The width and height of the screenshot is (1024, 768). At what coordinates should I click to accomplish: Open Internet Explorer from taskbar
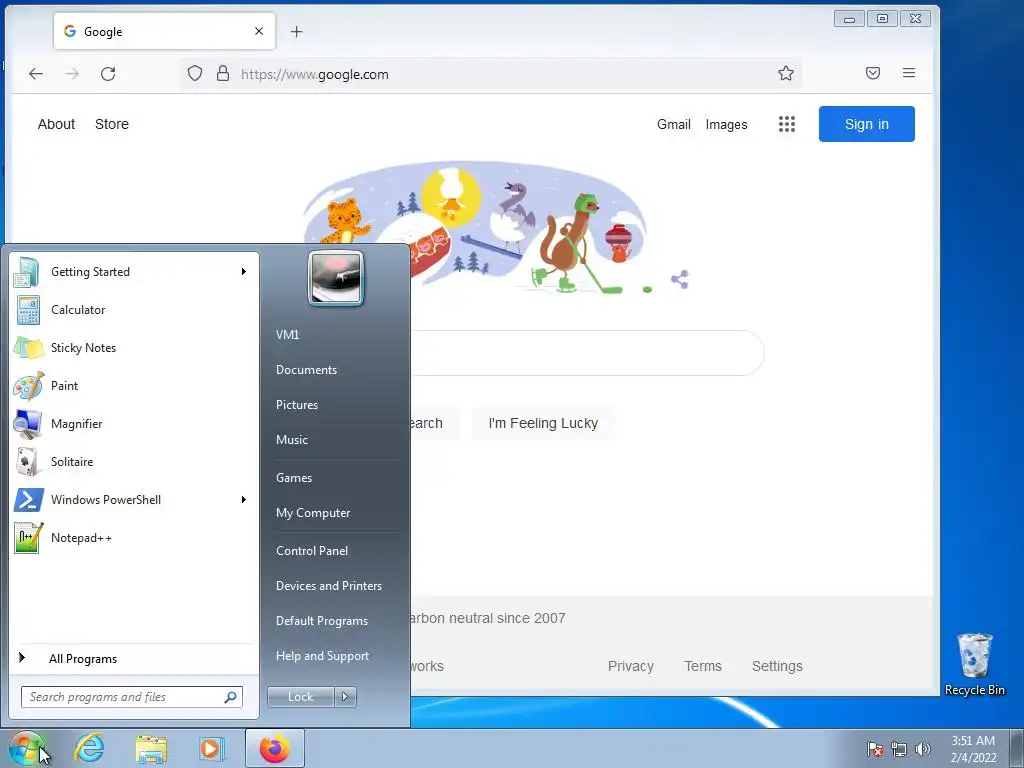tap(89, 748)
